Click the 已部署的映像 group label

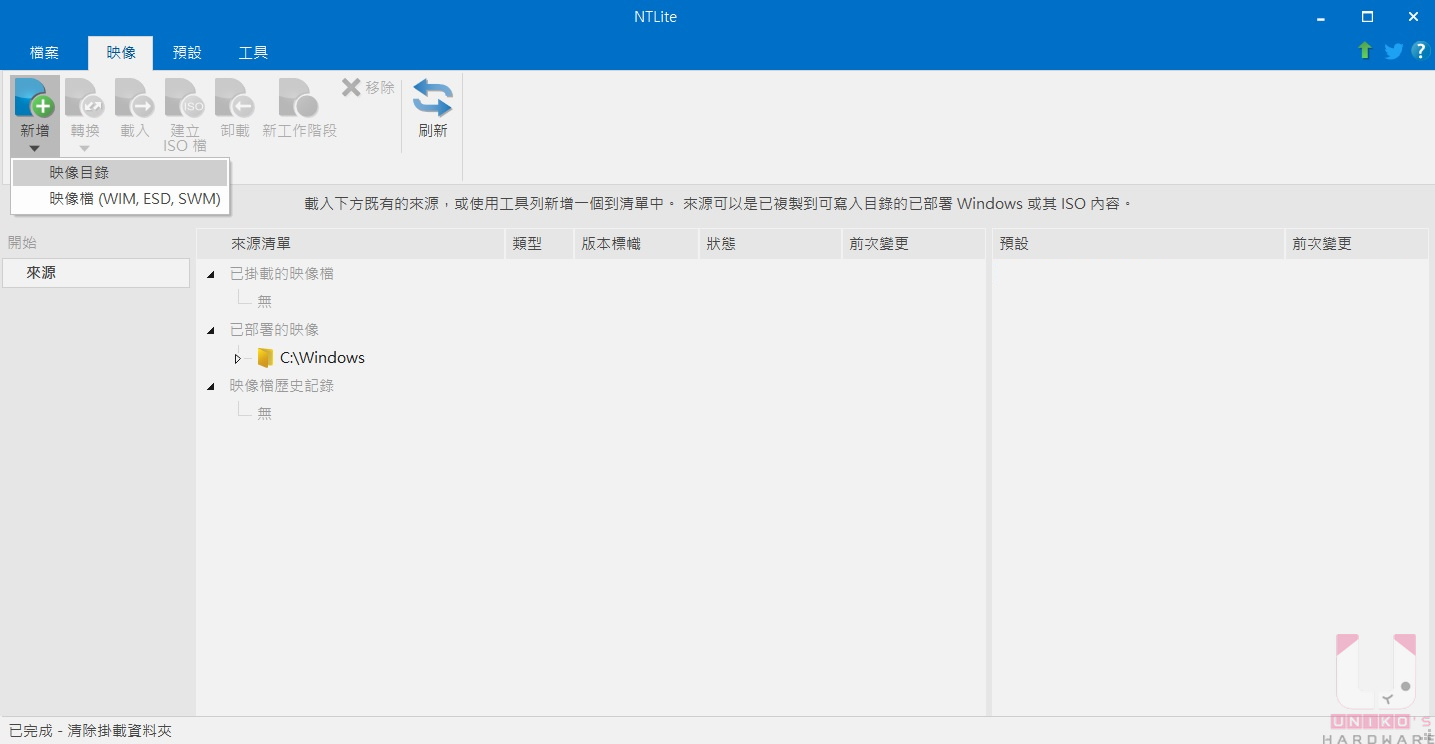coord(275,330)
